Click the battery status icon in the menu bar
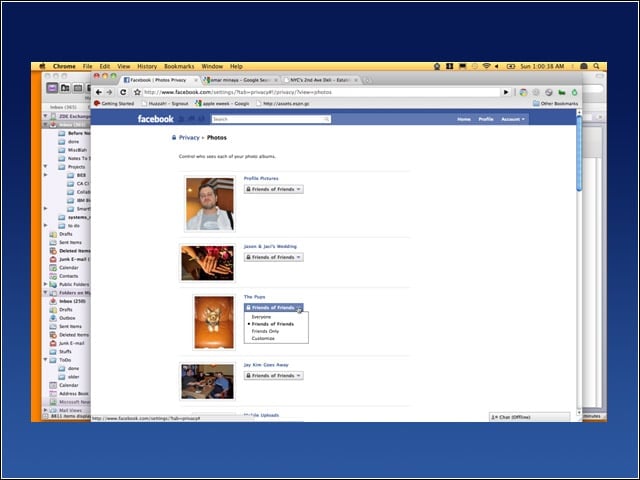 coord(511,66)
